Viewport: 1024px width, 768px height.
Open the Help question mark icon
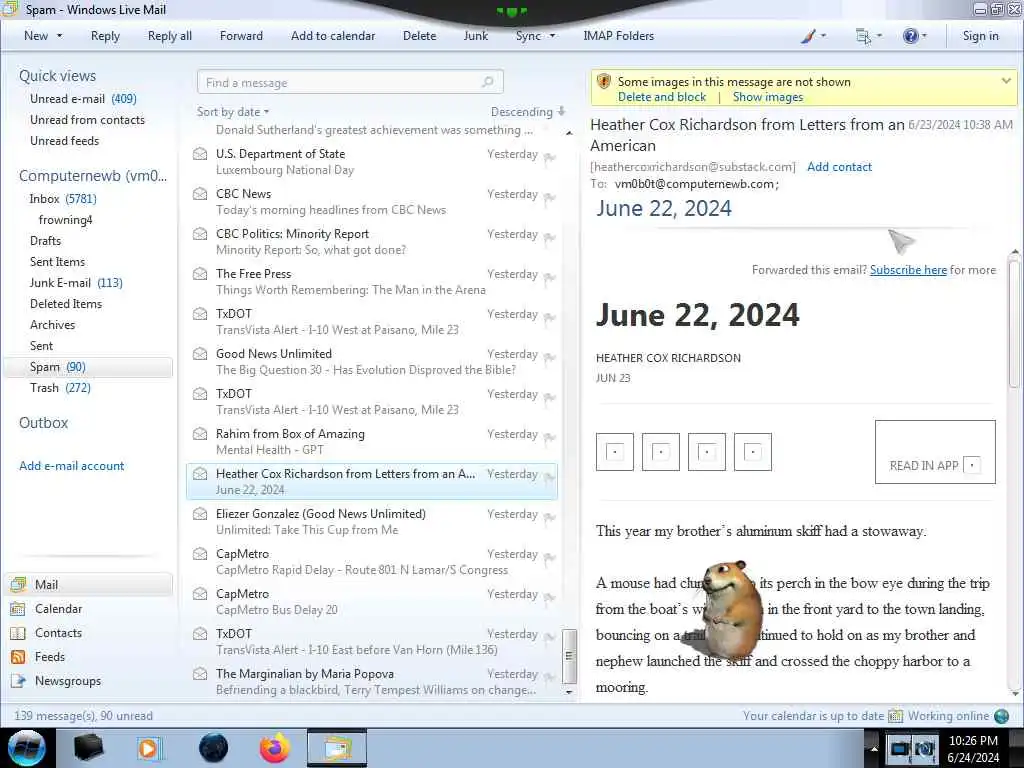click(x=910, y=36)
